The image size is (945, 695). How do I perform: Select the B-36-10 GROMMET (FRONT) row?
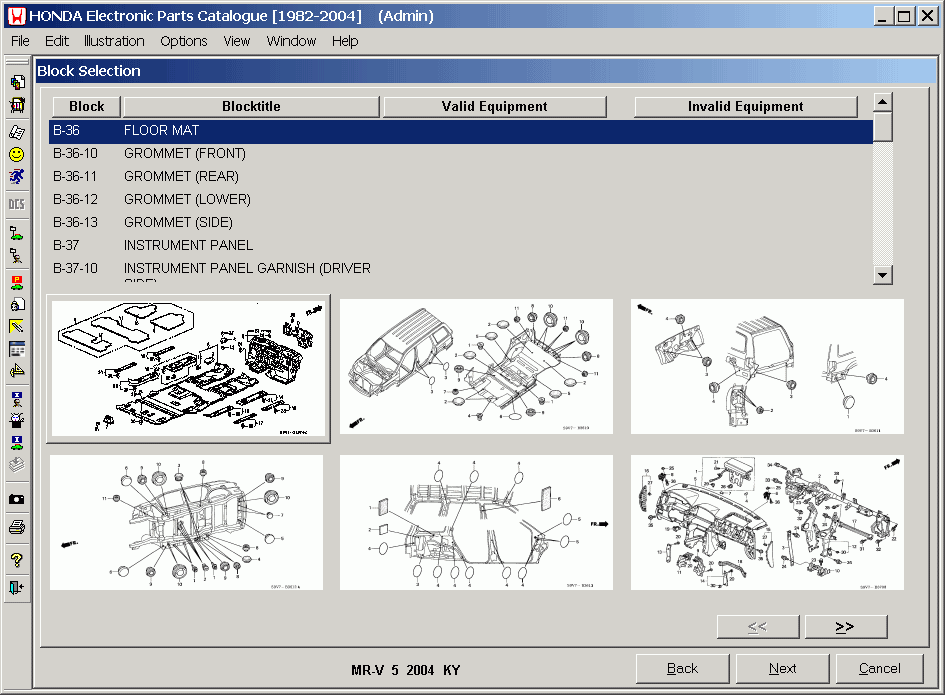pos(460,154)
